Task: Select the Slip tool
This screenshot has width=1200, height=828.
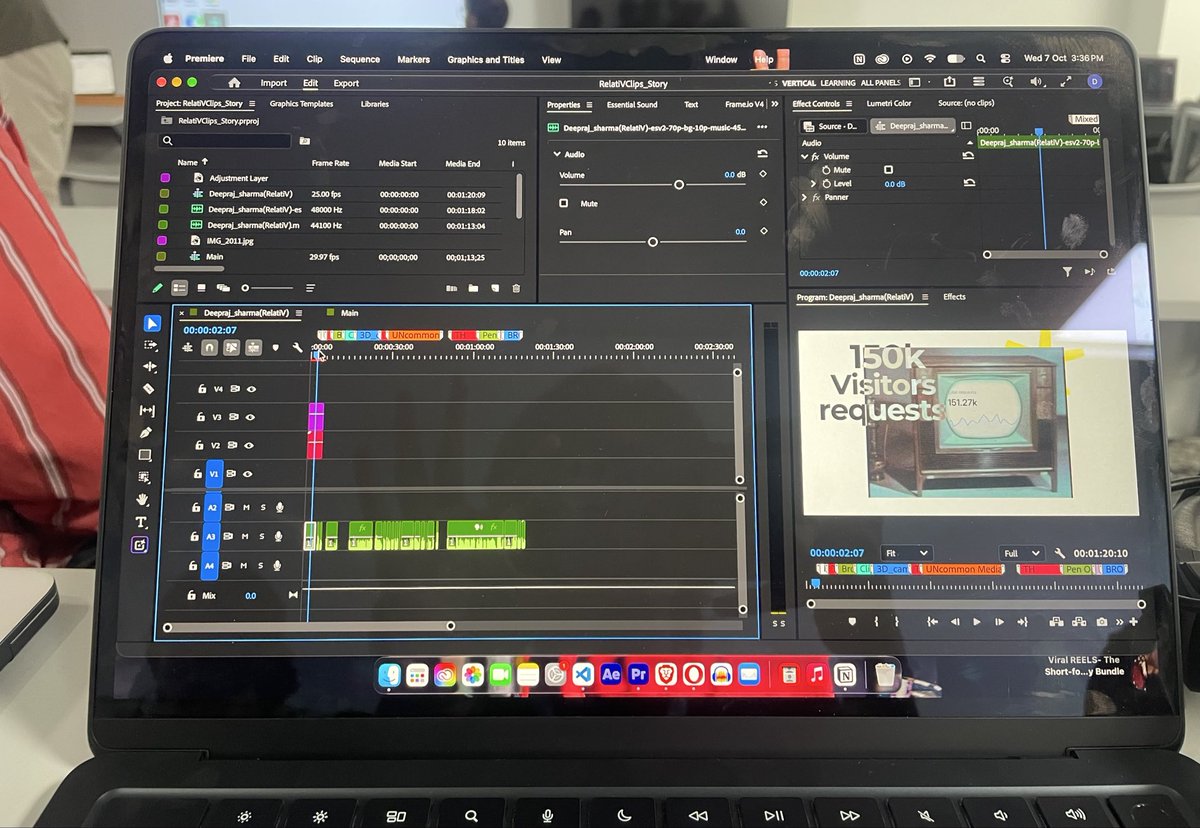Action: point(148,411)
